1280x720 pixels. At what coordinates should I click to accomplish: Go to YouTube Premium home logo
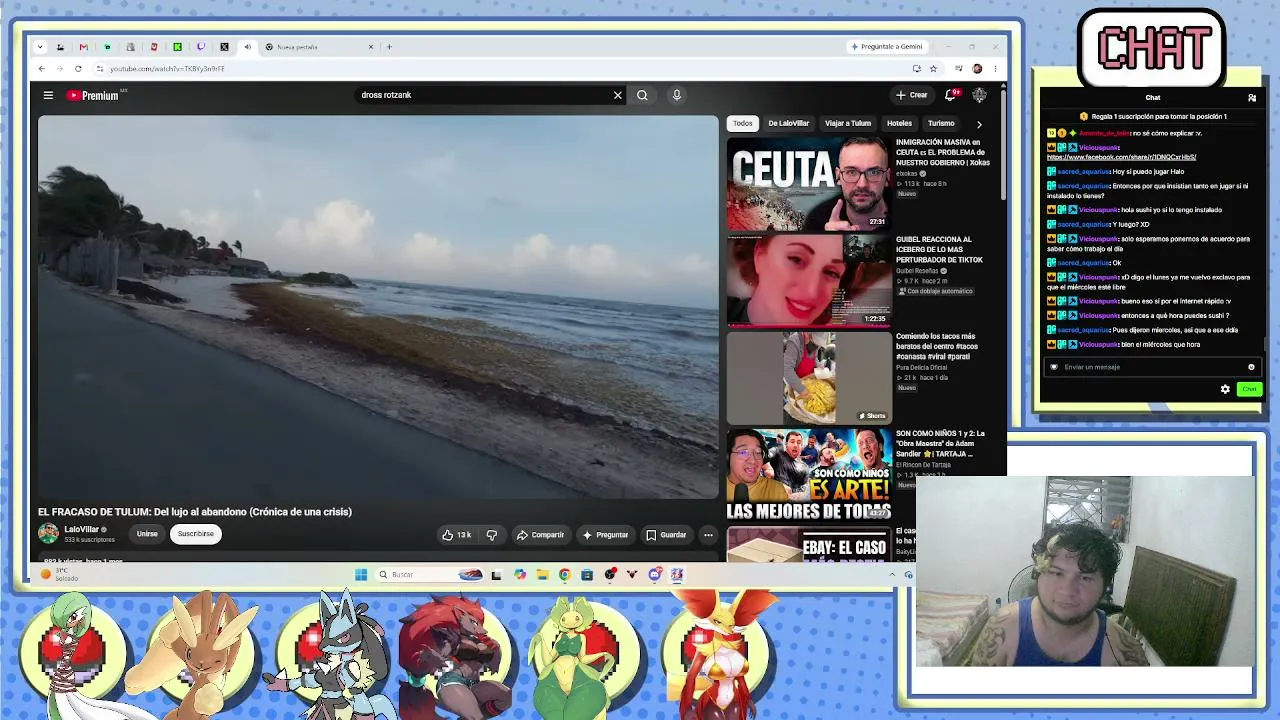(93, 95)
